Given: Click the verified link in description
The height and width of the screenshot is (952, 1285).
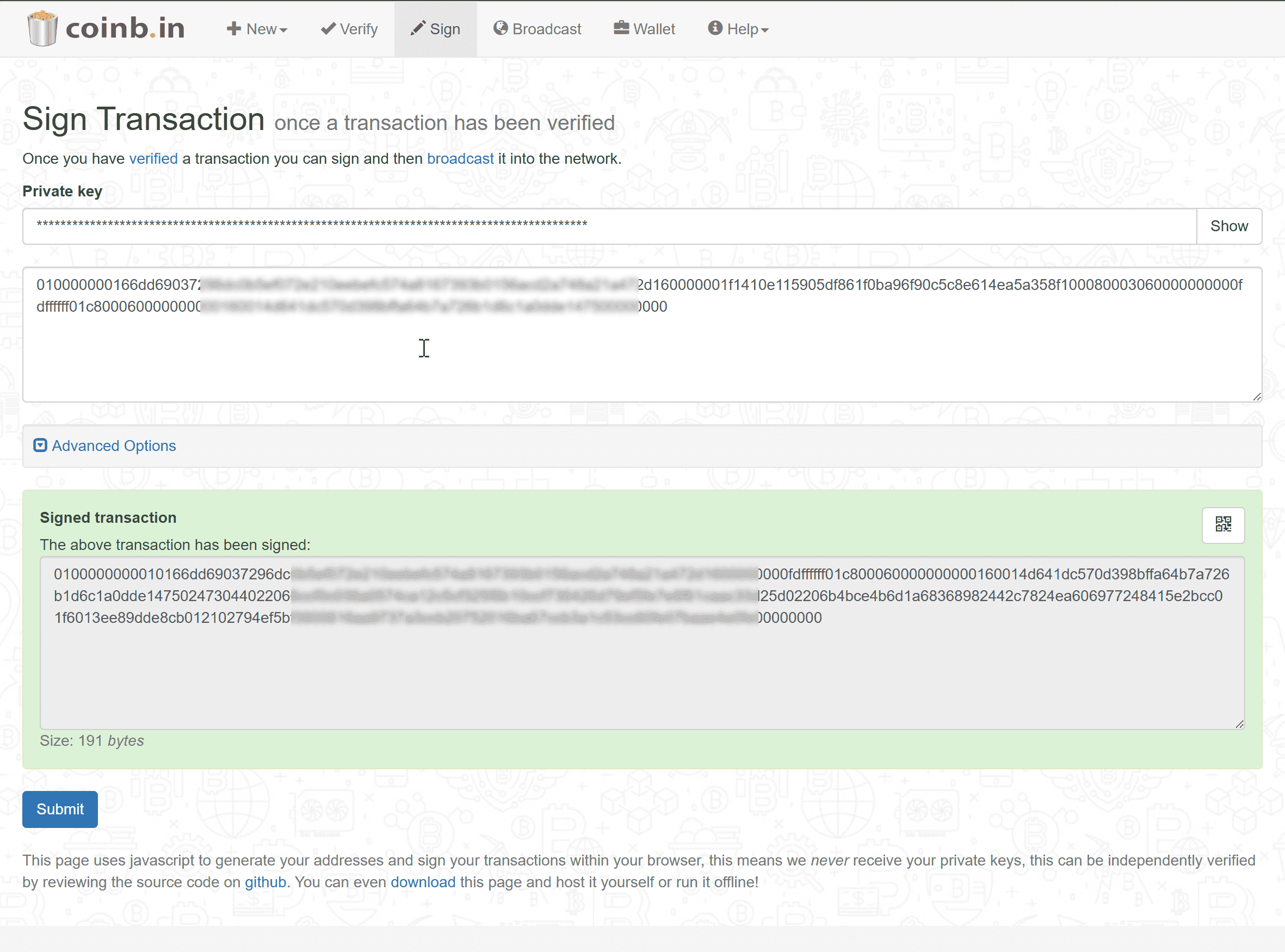Looking at the screenshot, I should click(x=153, y=158).
